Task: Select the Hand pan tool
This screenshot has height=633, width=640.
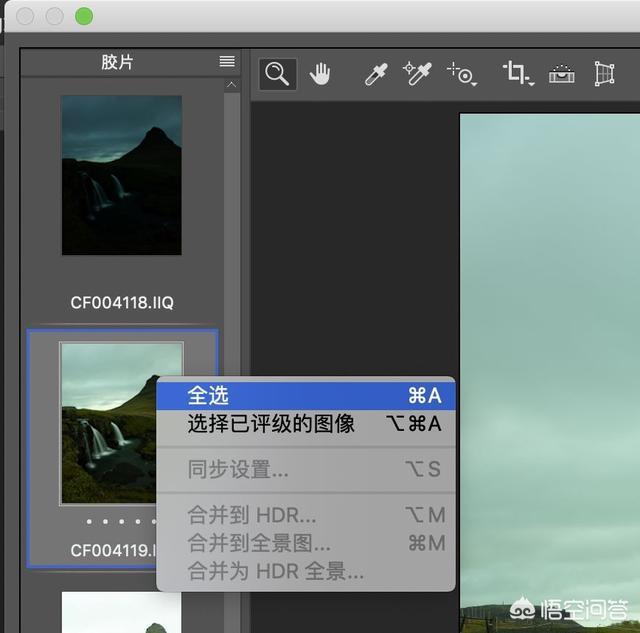Action: (320, 74)
